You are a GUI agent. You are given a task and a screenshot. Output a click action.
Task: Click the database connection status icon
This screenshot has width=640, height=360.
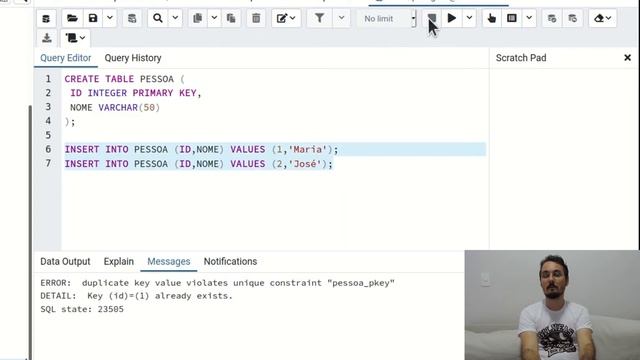tap(46, 18)
